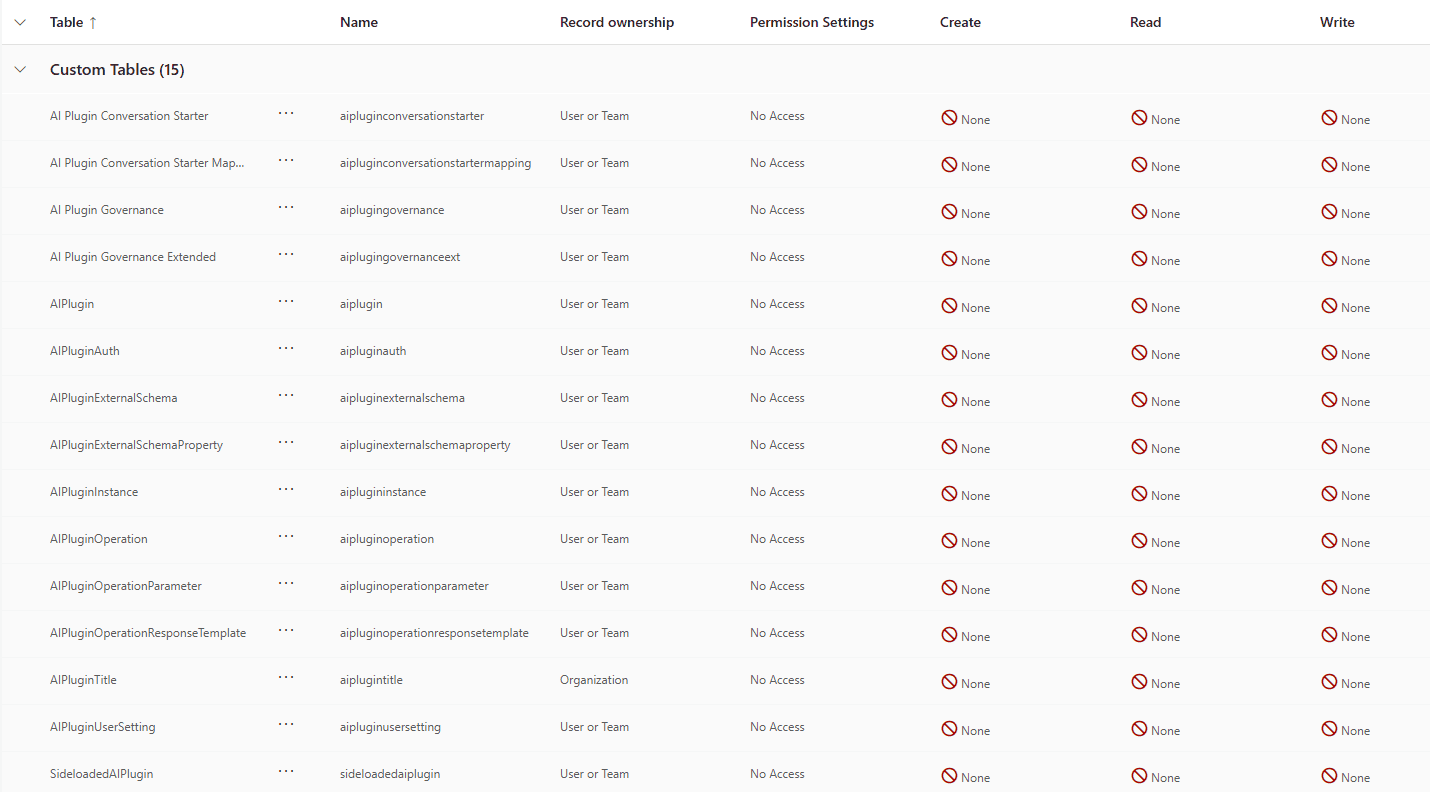The width and height of the screenshot is (1430, 792).
Task: Click Read None icon for AIPluginAuth row
Action: pos(1139,353)
